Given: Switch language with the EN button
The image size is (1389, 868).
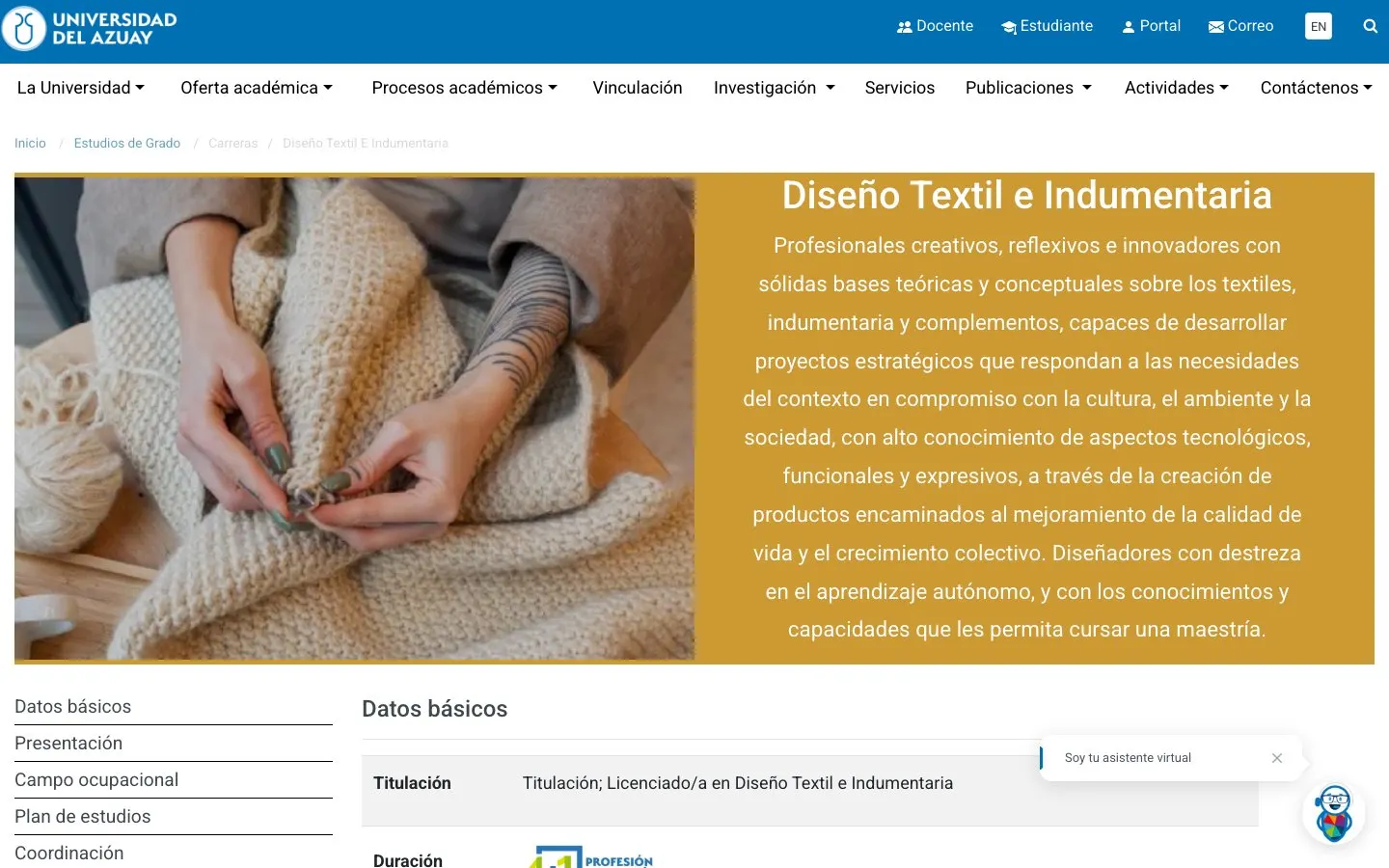Looking at the screenshot, I should [x=1319, y=26].
